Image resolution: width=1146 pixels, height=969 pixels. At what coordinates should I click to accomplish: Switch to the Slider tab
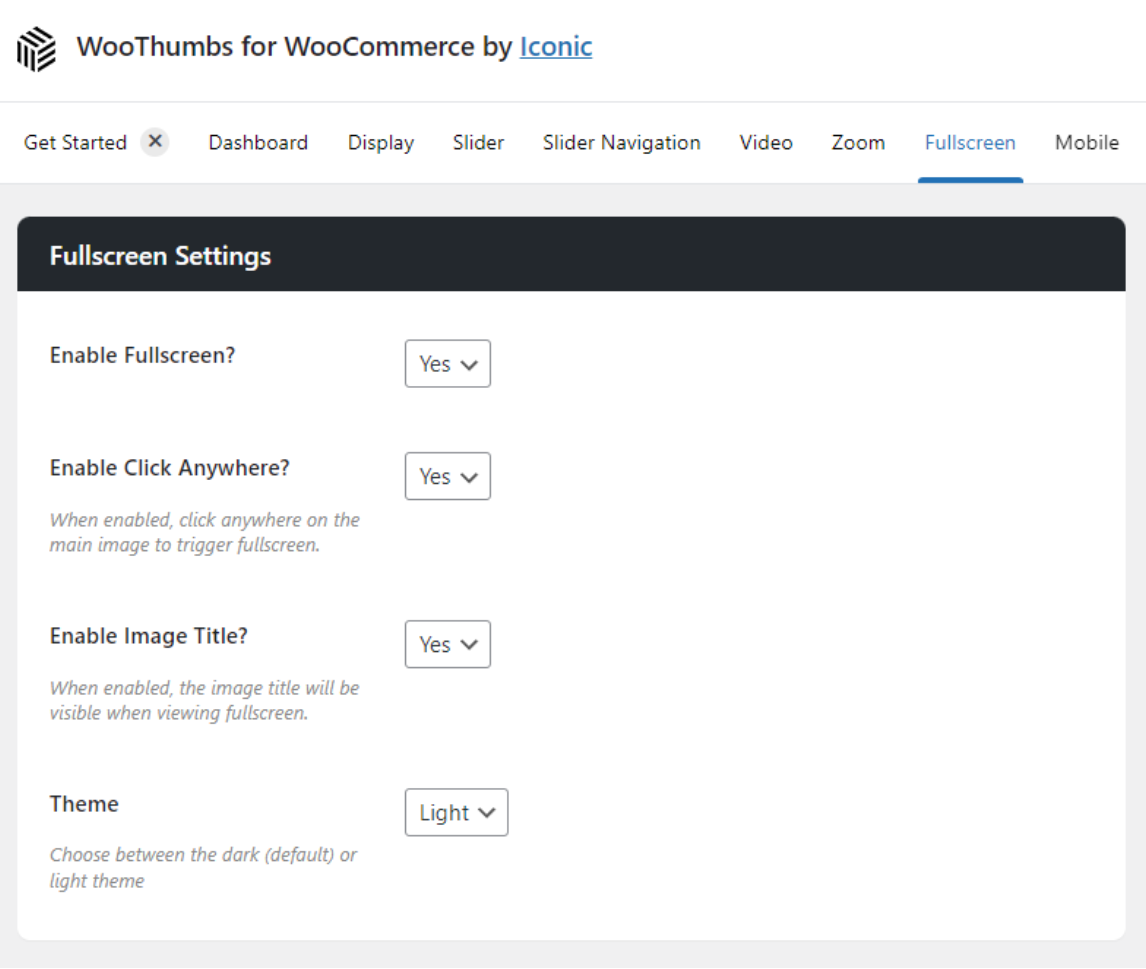(478, 142)
